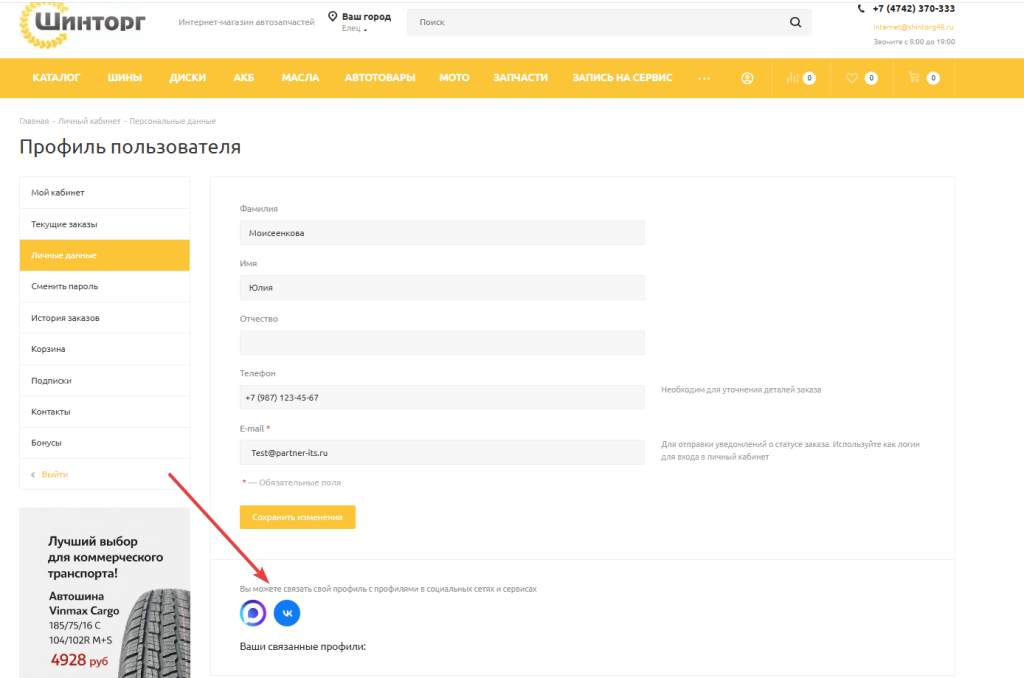The image size is (1024, 678).
Task: Click the Главная breadcrumb link
Action: [x=34, y=121]
